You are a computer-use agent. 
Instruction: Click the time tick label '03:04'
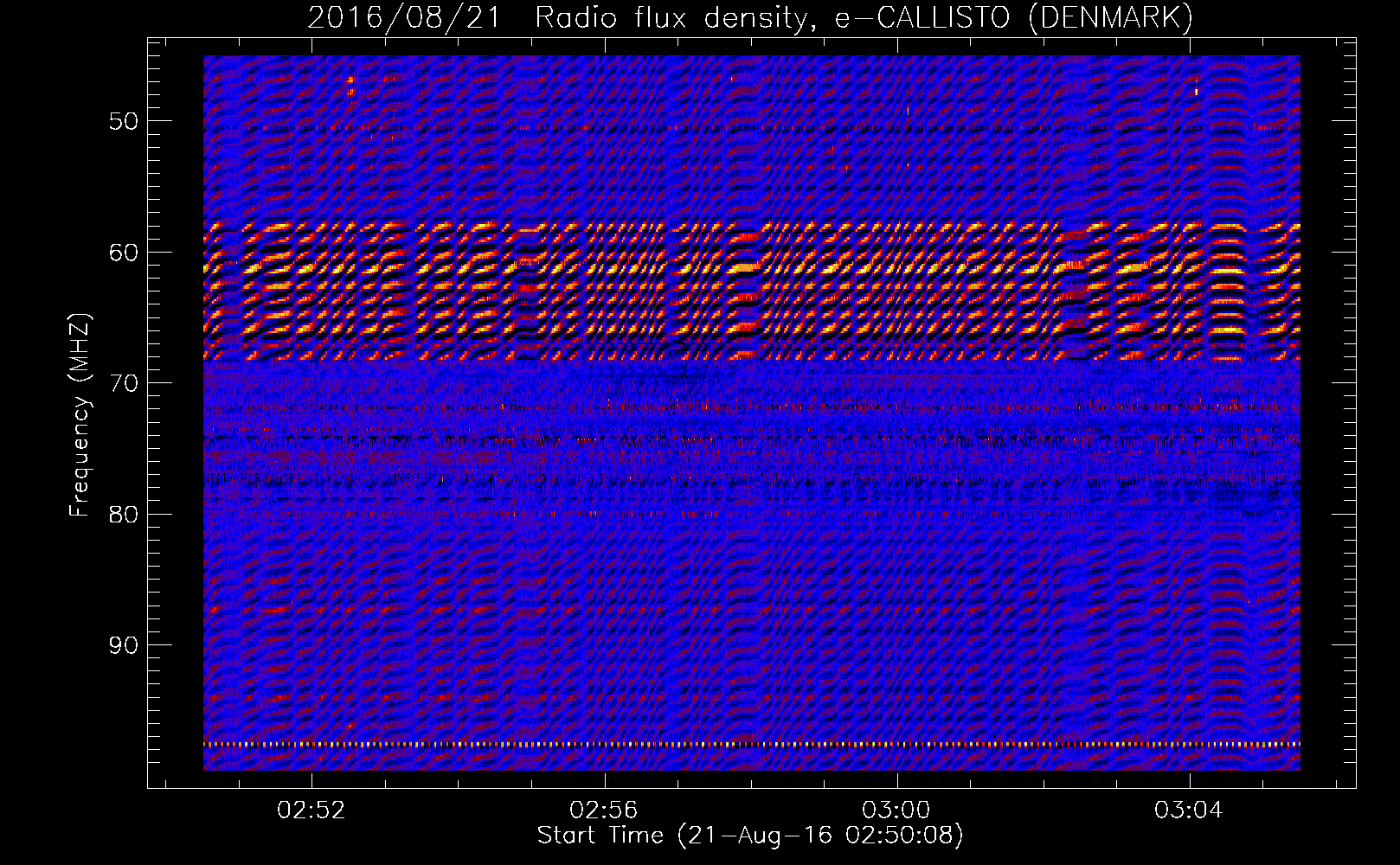click(x=1189, y=811)
